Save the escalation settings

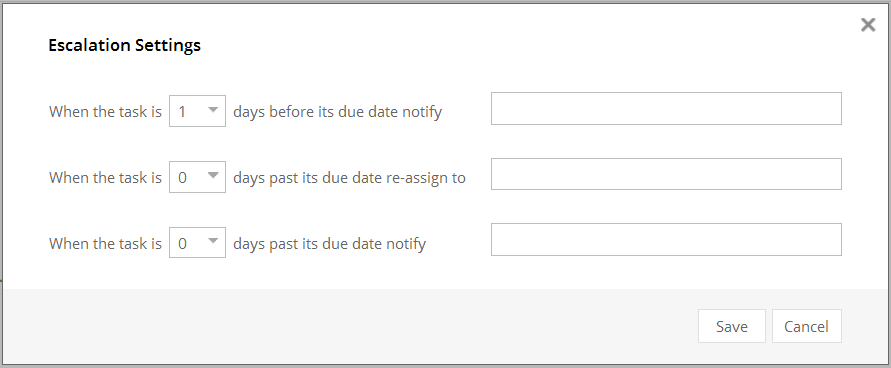[x=732, y=326]
